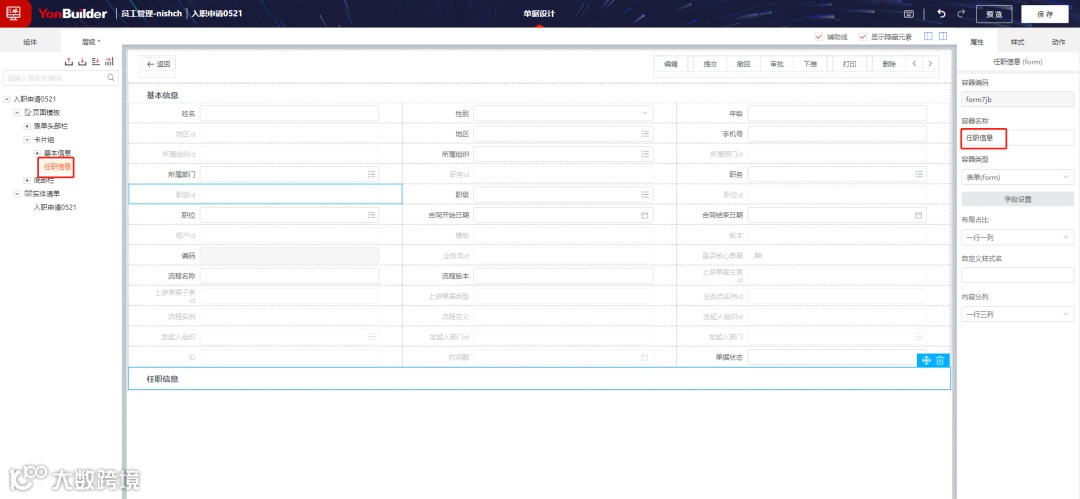Switch to the 组件 tab
Screen dimensions: 1080x499
[30, 42]
